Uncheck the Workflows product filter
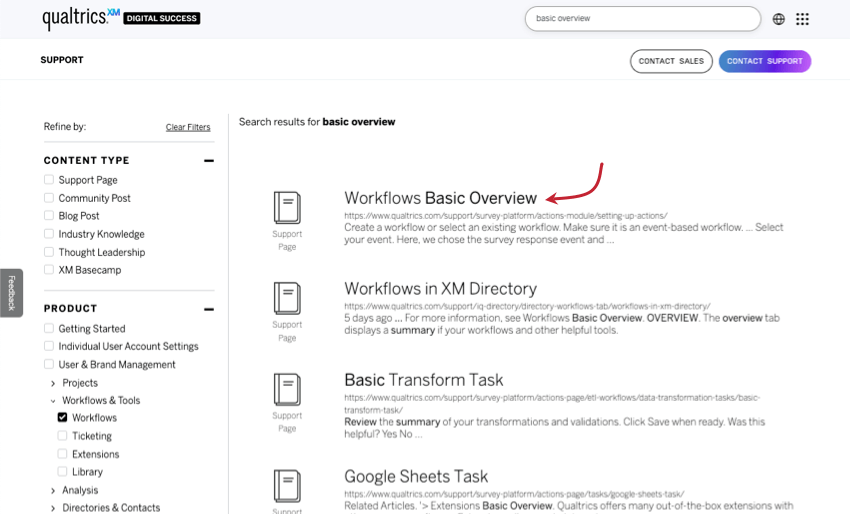Screen dimensions: 850x514 pyautogui.click(x=63, y=418)
